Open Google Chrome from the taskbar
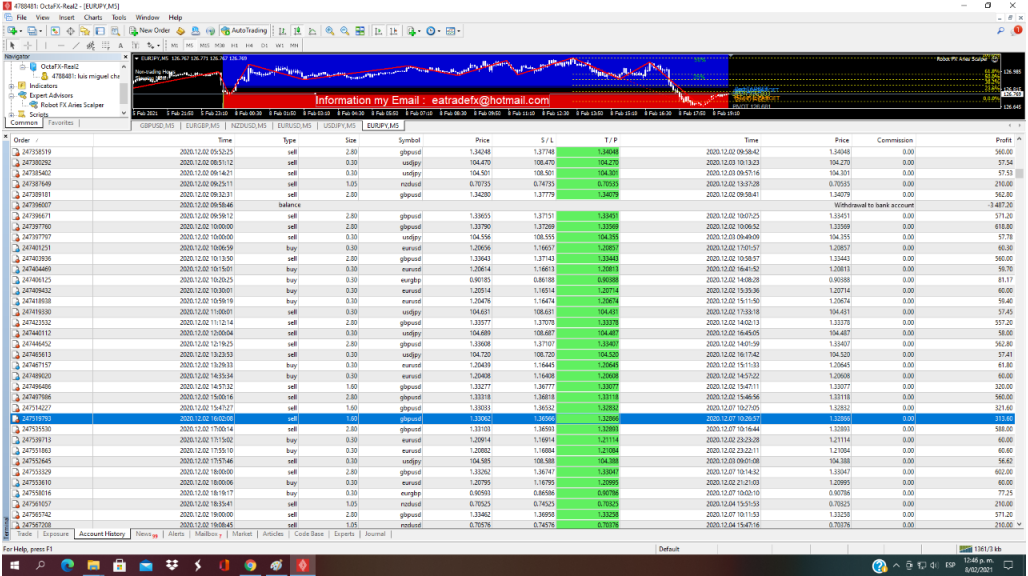The image size is (1028, 576). (x=250, y=565)
